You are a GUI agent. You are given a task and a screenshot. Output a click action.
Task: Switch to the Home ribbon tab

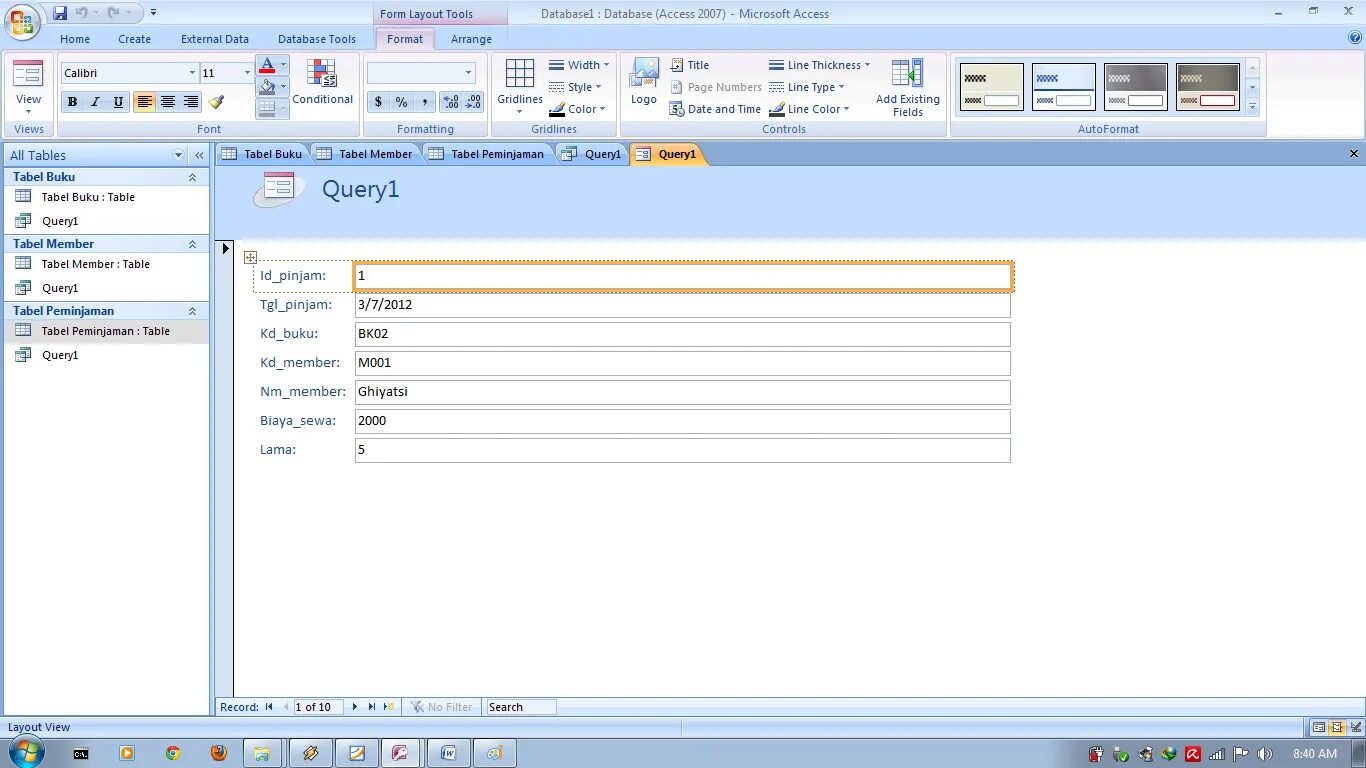[75, 39]
